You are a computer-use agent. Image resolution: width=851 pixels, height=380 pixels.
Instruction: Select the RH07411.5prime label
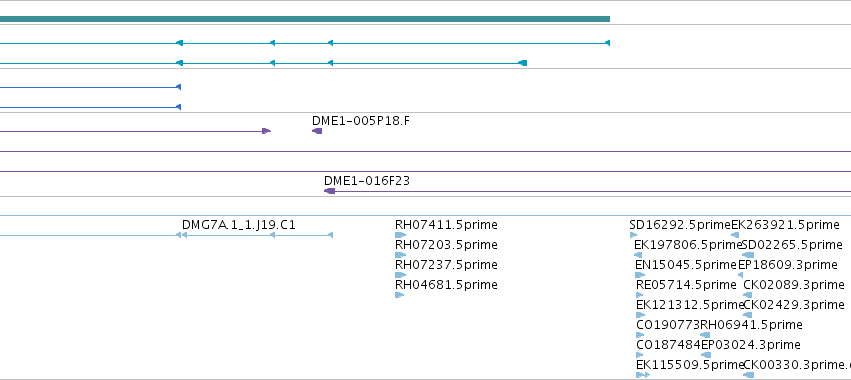(446, 224)
